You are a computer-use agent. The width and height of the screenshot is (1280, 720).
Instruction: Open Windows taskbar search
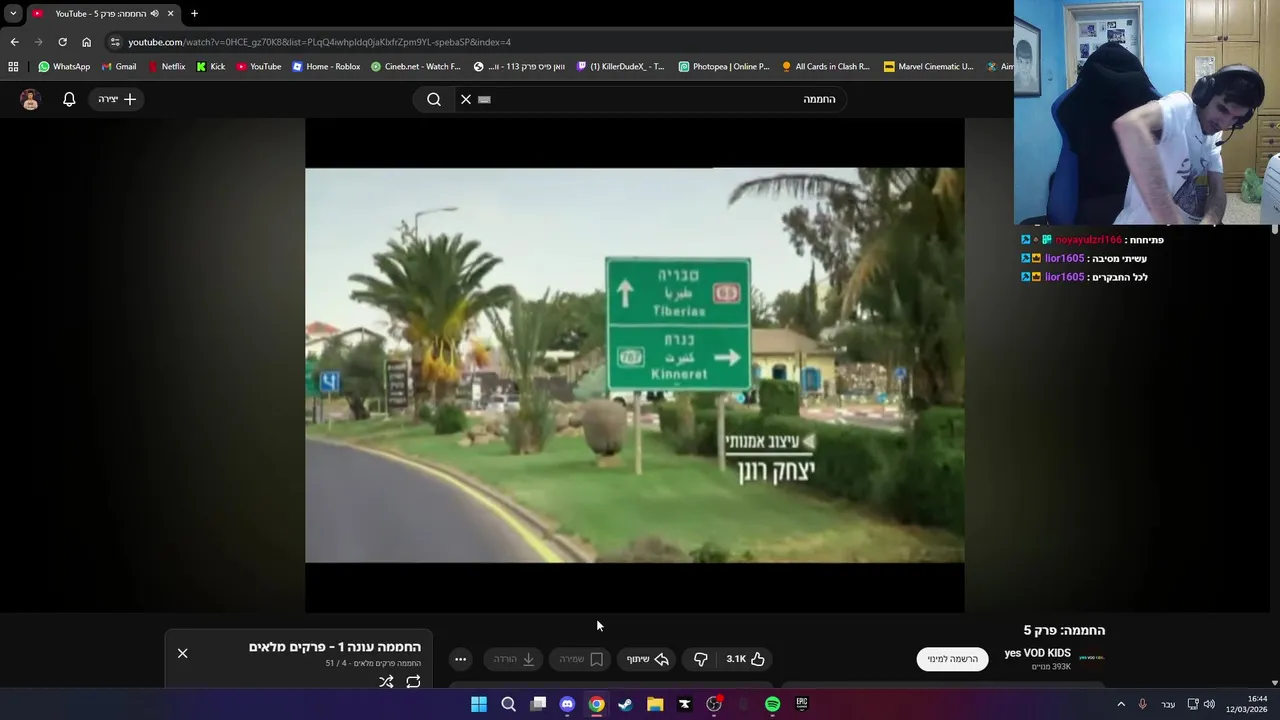508,704
